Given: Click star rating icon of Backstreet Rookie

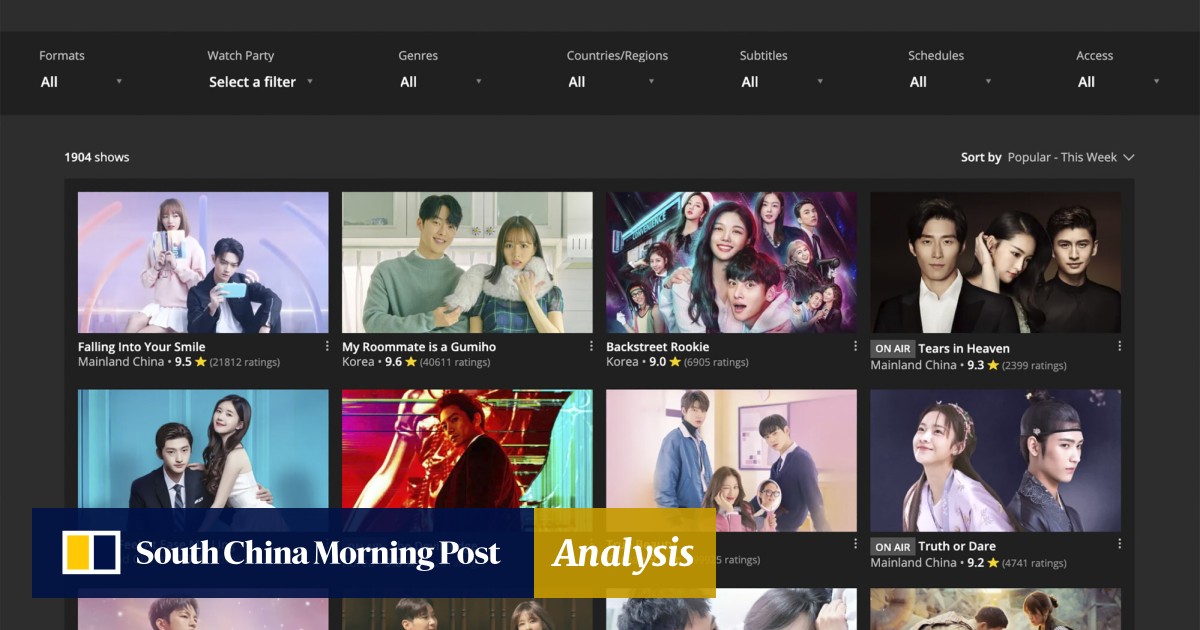Looking at the screenshot, I should (675, 362).
